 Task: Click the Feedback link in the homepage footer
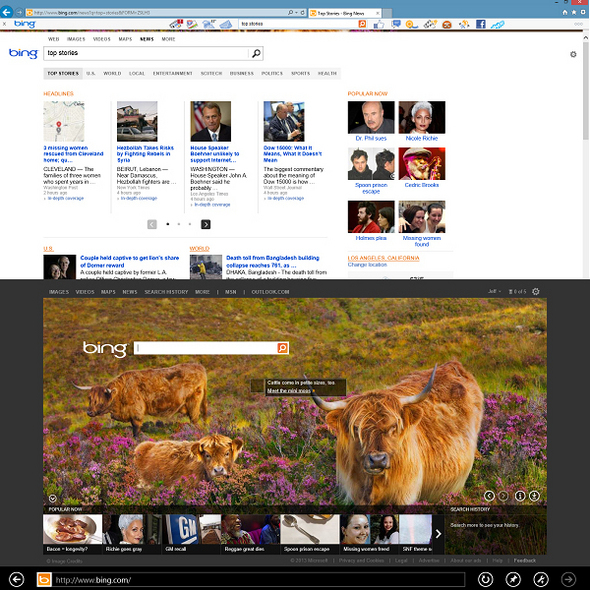coord(525,561)
